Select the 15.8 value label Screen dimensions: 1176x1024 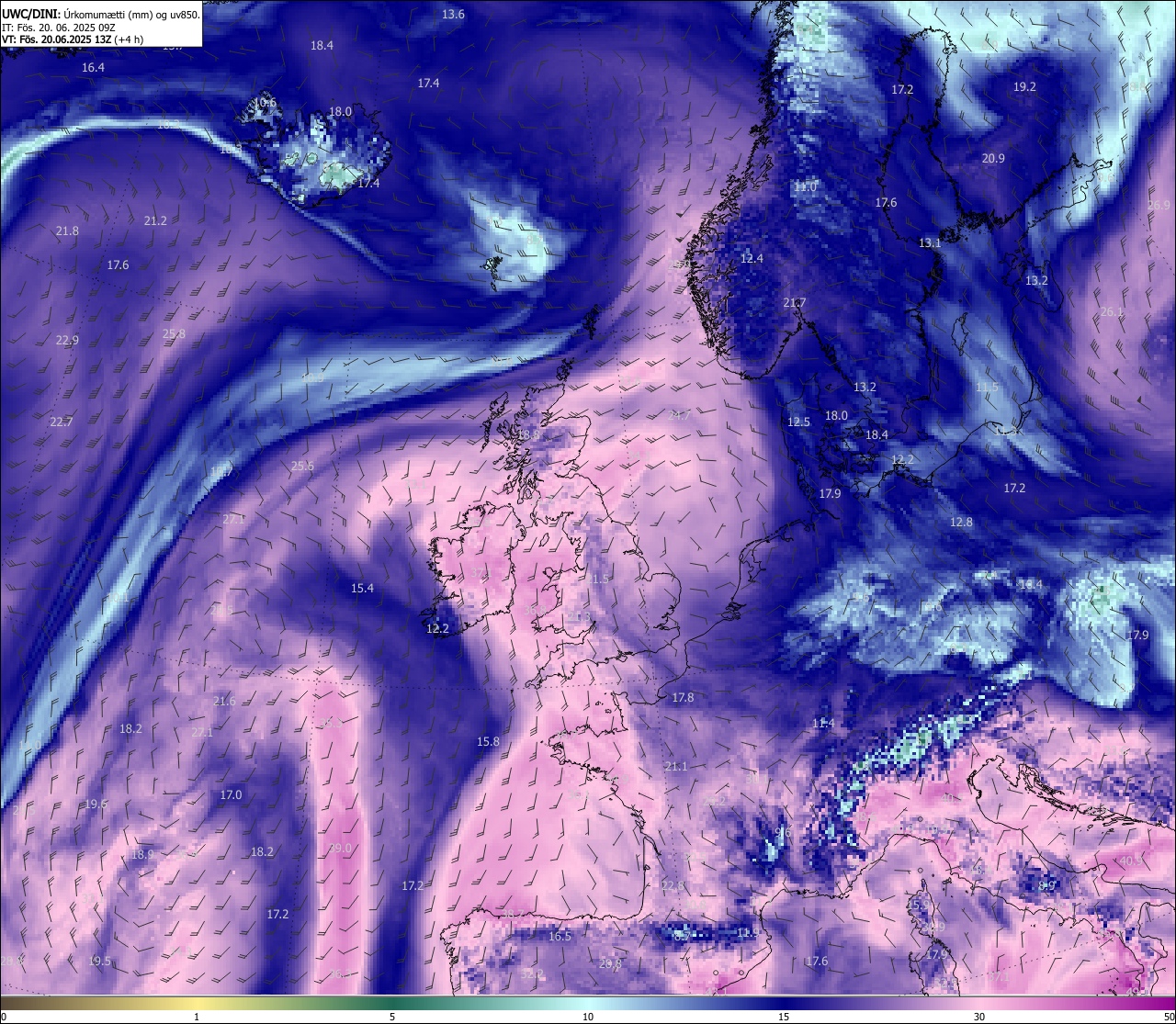(488, 742)
